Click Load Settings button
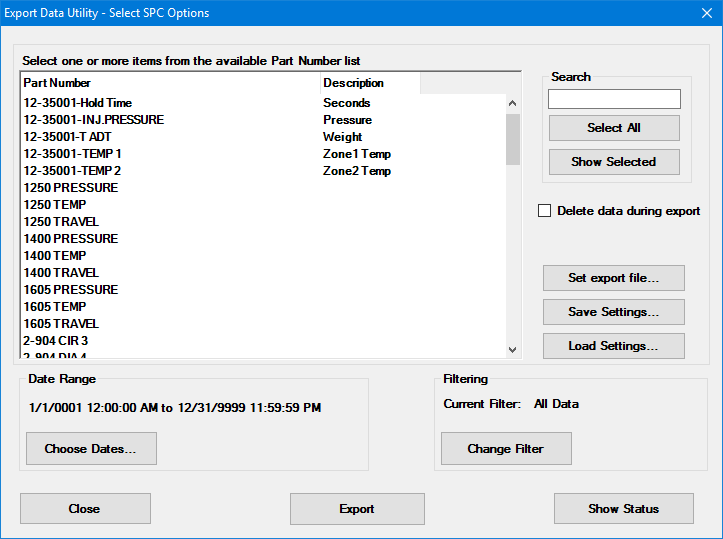This screenshot has width=723, height=539. click(613, 346)
